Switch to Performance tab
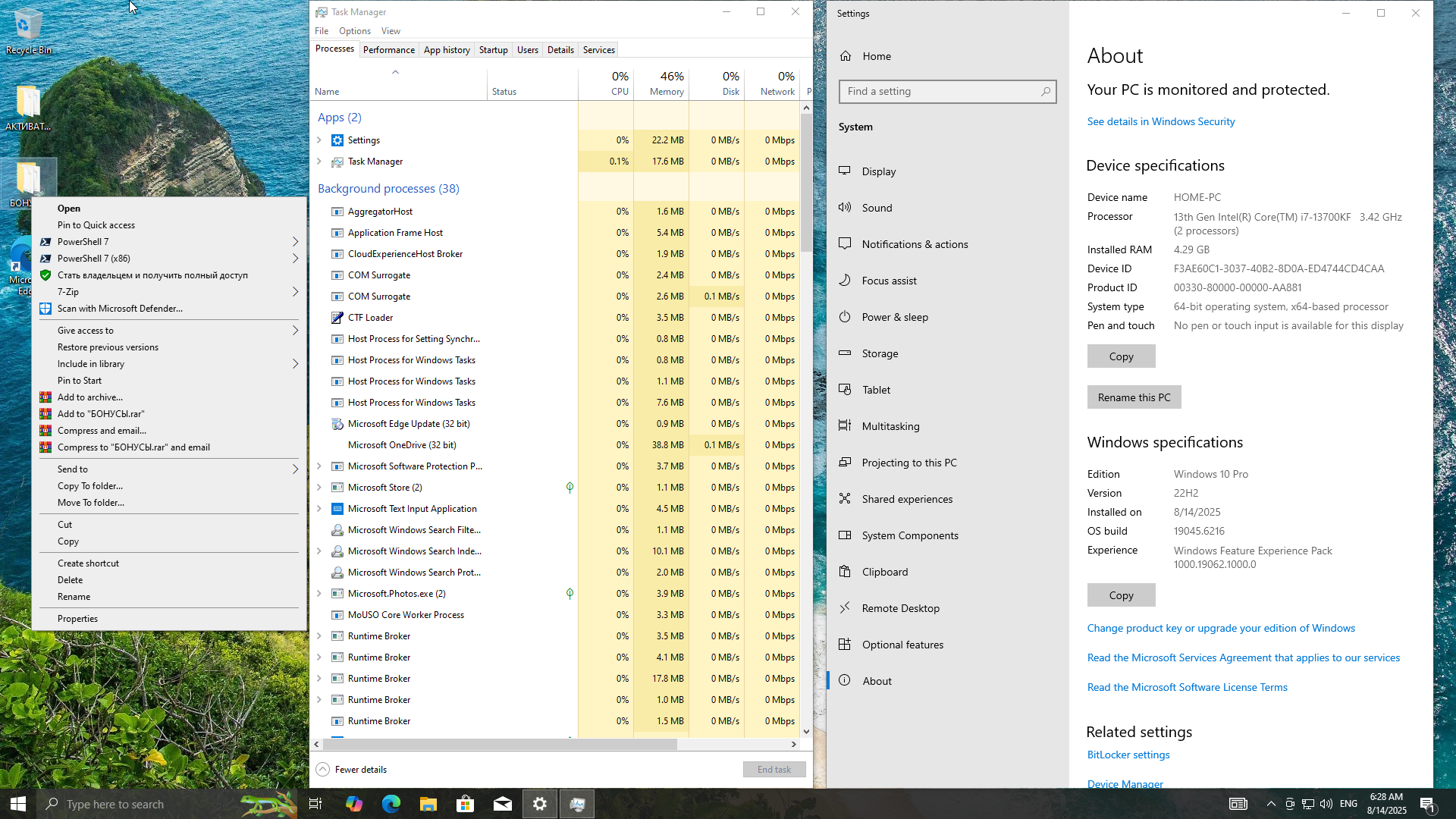This screenshot has height=819, width=1456. point(388,50)
